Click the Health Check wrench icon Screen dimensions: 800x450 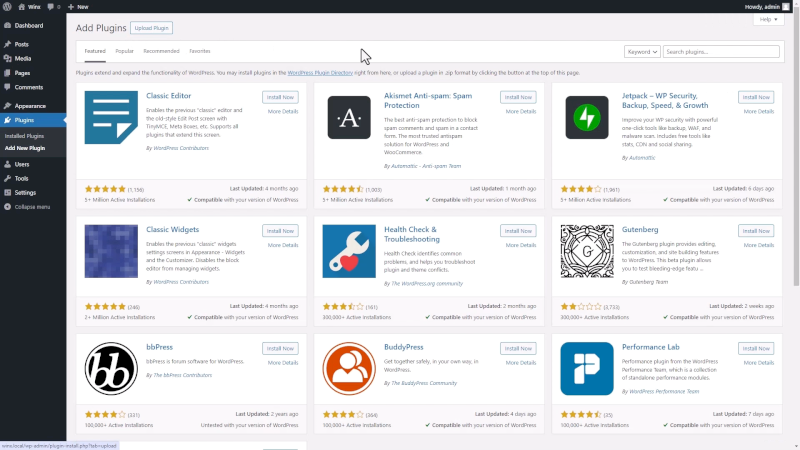[x=349, y=251]
